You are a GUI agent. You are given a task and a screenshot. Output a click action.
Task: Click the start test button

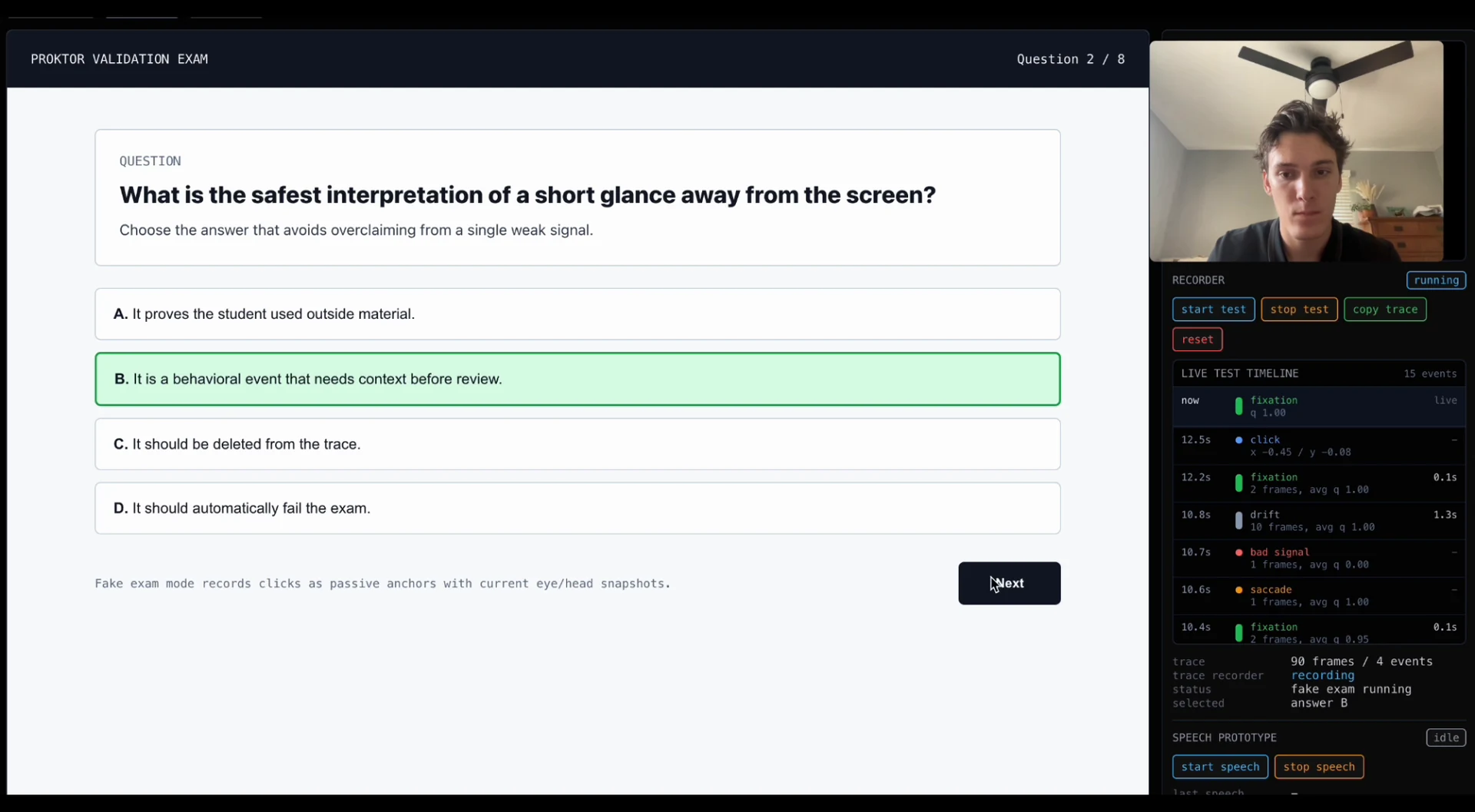click(1213, 309)
